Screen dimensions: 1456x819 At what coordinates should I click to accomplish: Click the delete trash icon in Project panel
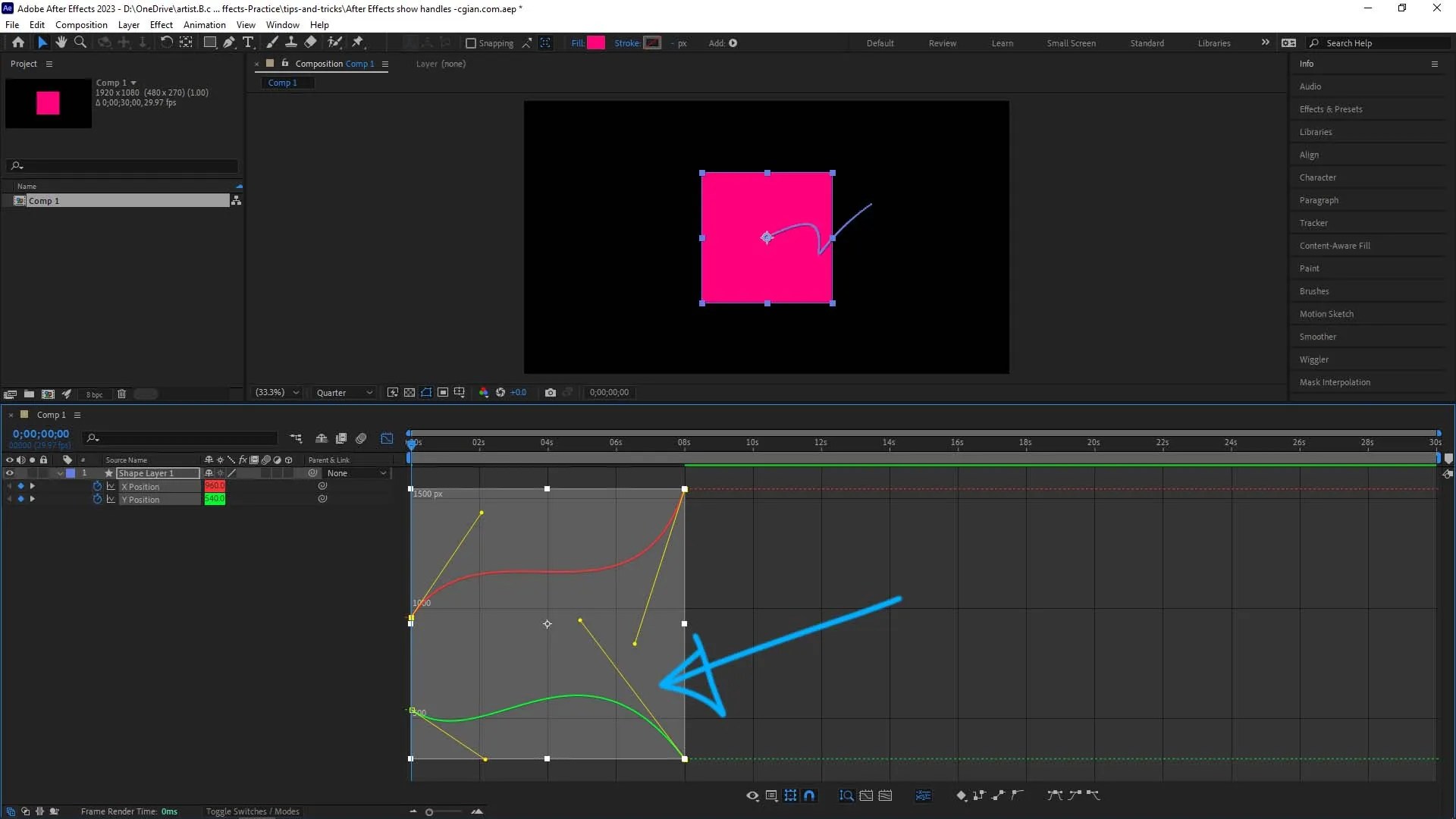(121, 394)
